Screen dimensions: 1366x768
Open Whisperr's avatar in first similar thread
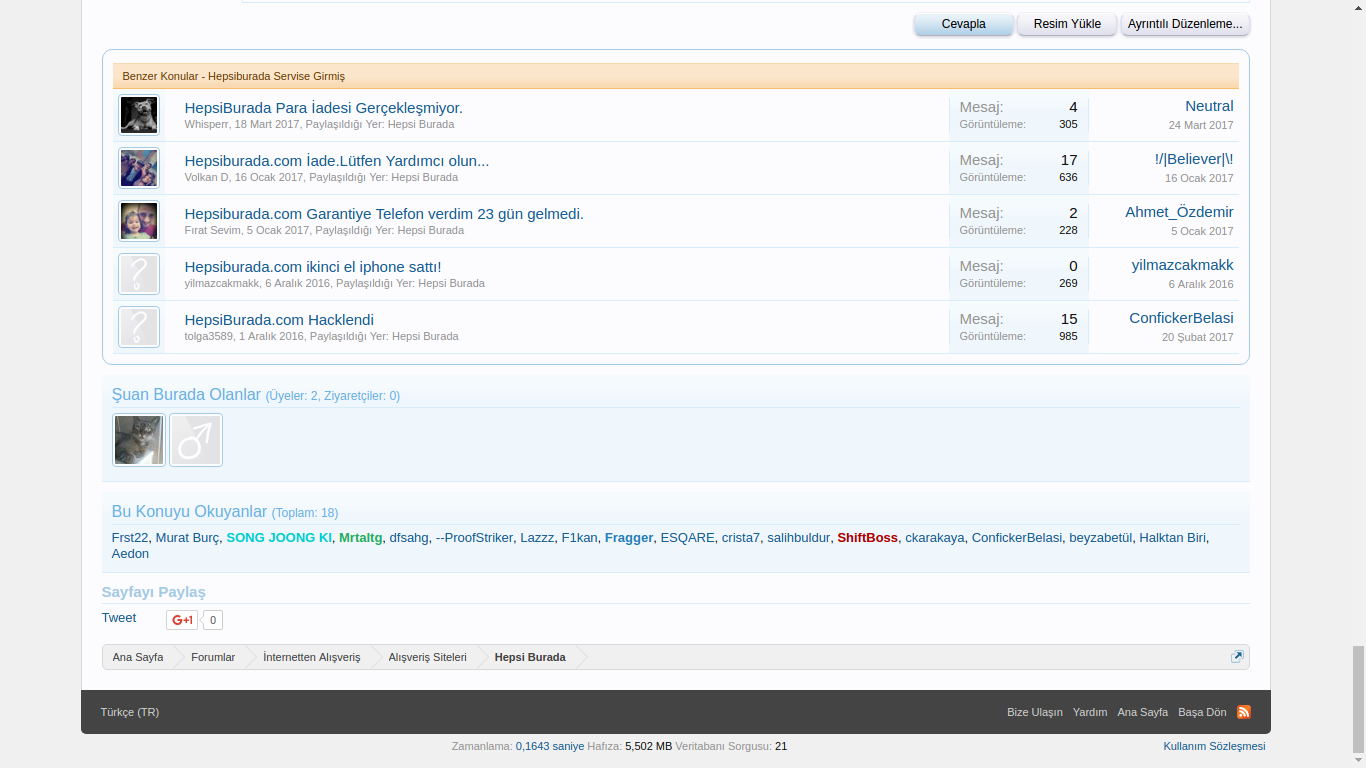coord(139,115)
